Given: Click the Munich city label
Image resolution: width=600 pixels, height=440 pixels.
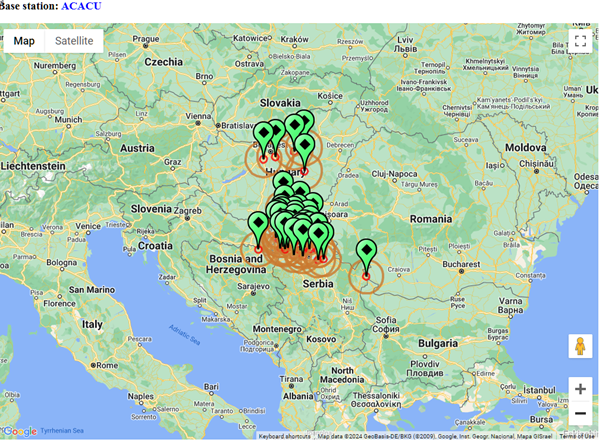Looking at the screenshot, I should point(68,120).
